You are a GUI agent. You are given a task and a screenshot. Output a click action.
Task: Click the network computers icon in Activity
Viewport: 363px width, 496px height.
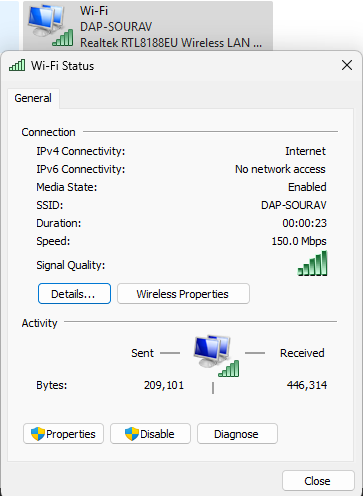216,355
